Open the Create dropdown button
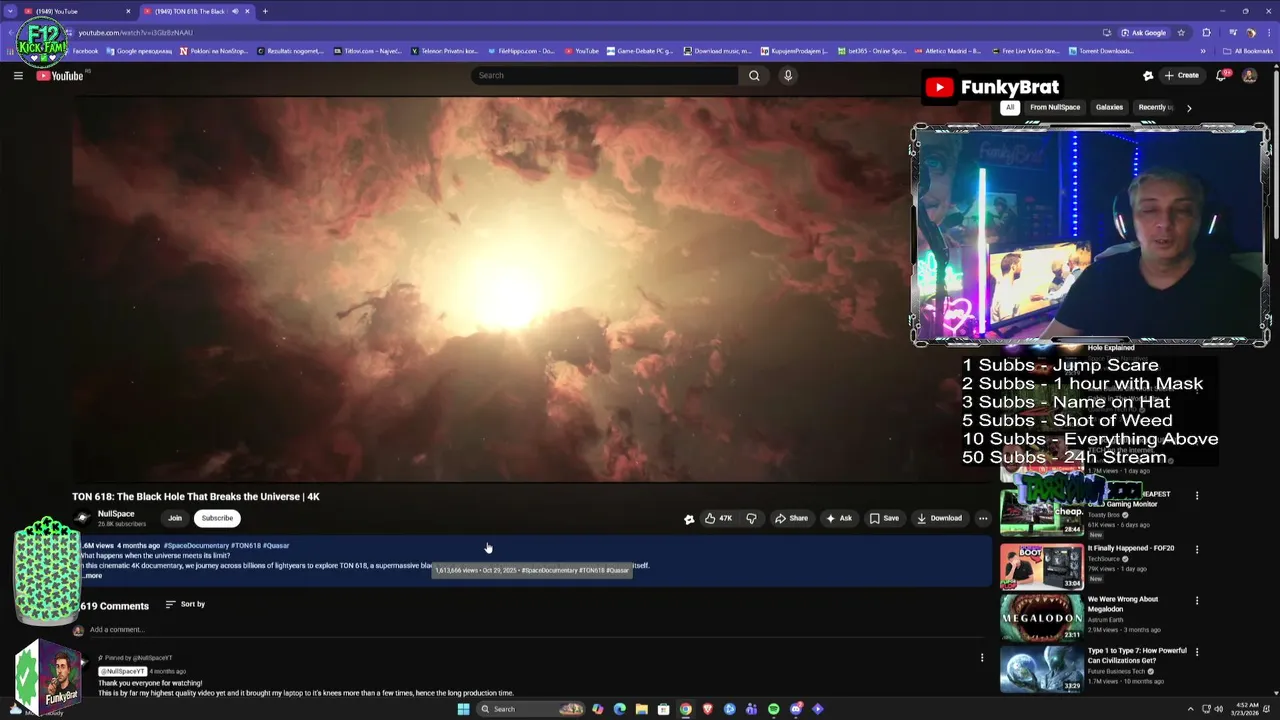This screenshot has width=1280, height=720. [1181, 75]
